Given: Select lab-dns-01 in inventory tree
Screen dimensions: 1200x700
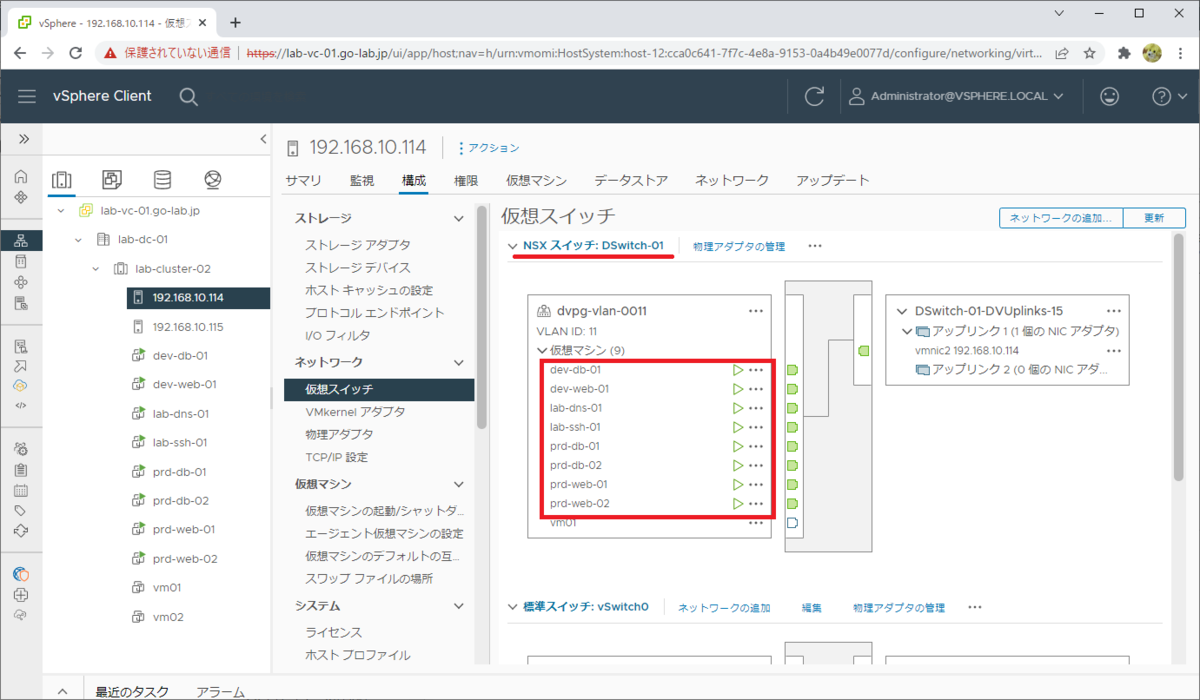Looking at the screenshot, I should (x=180, y=414).
